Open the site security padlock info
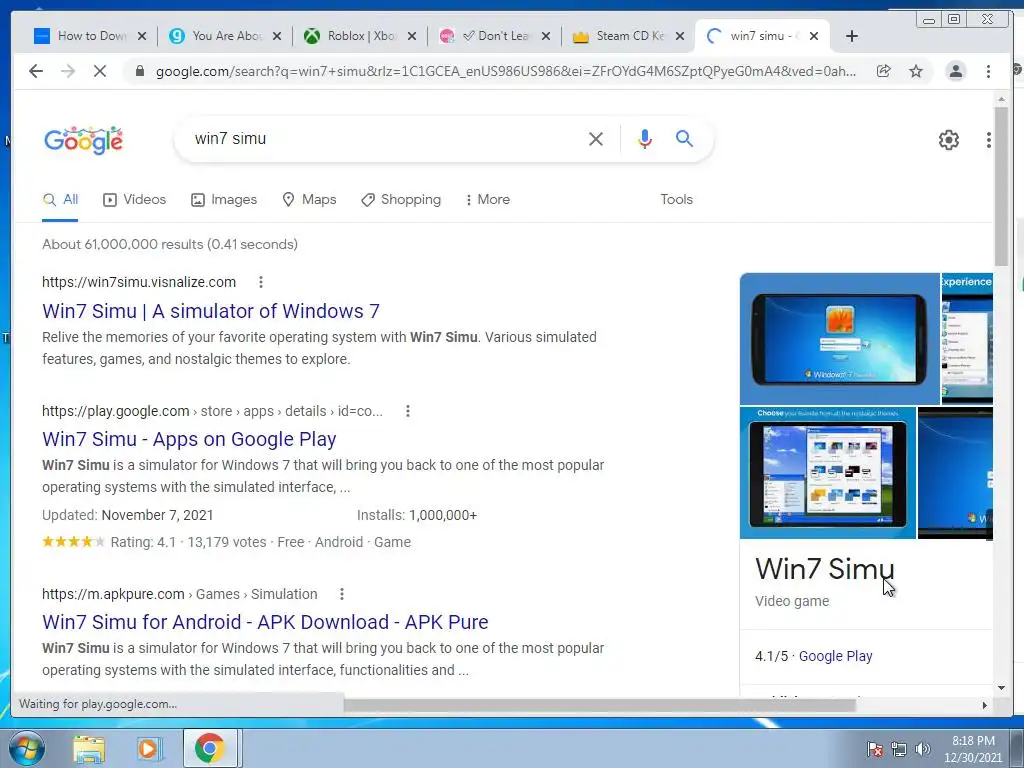Viewport: 1024px width, 768px height. point(139,71)
